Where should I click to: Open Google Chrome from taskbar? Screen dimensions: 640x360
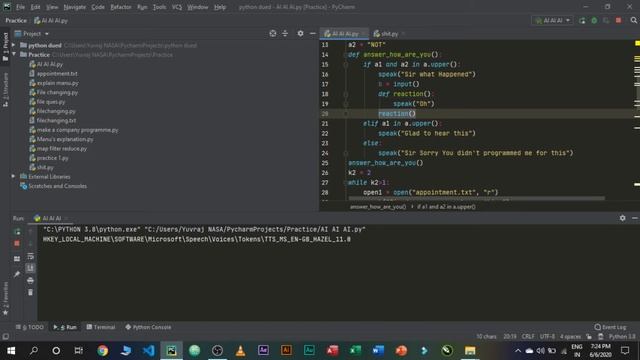coord(102,351)
